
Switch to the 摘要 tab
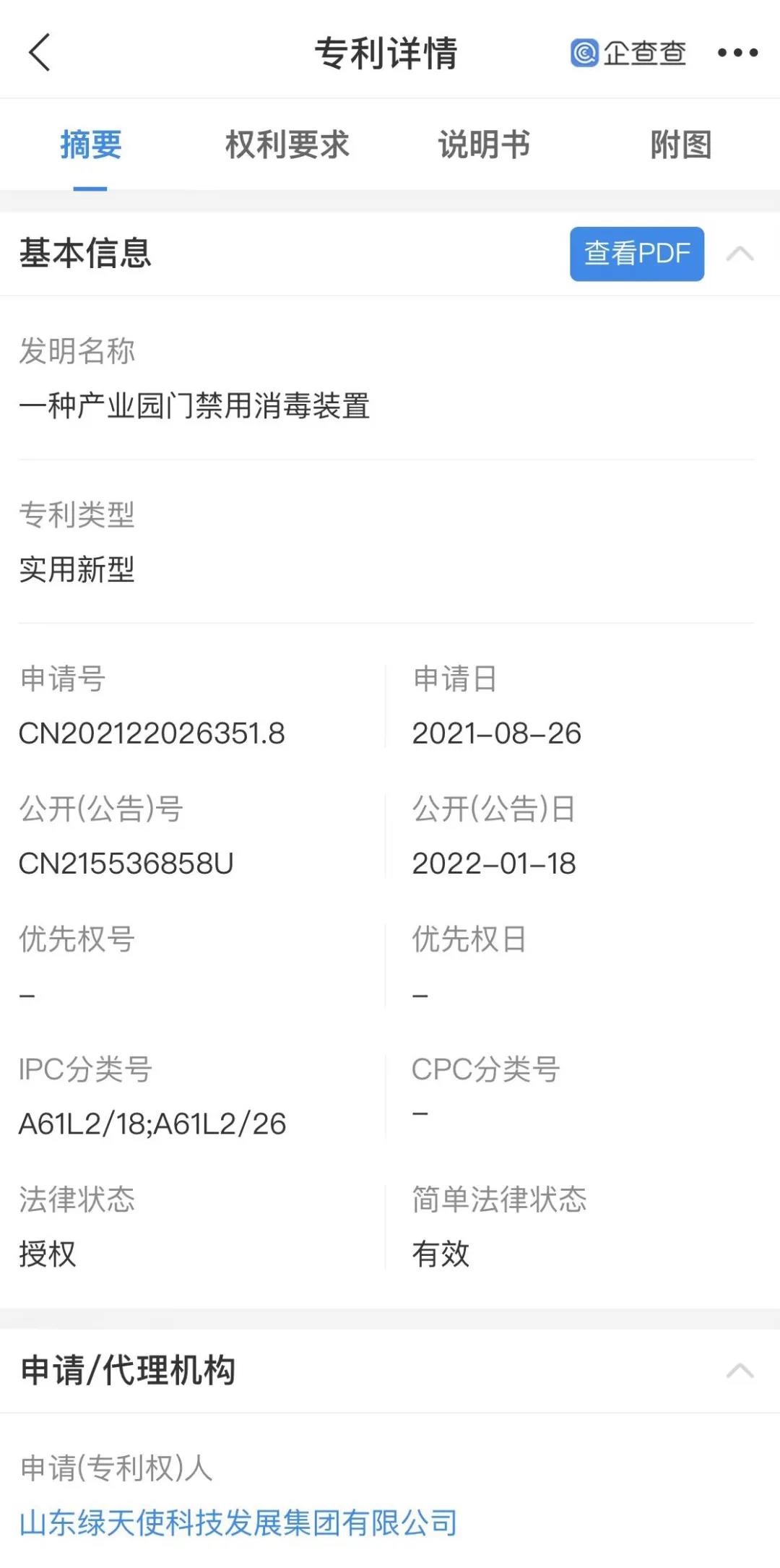pos(91,145)
